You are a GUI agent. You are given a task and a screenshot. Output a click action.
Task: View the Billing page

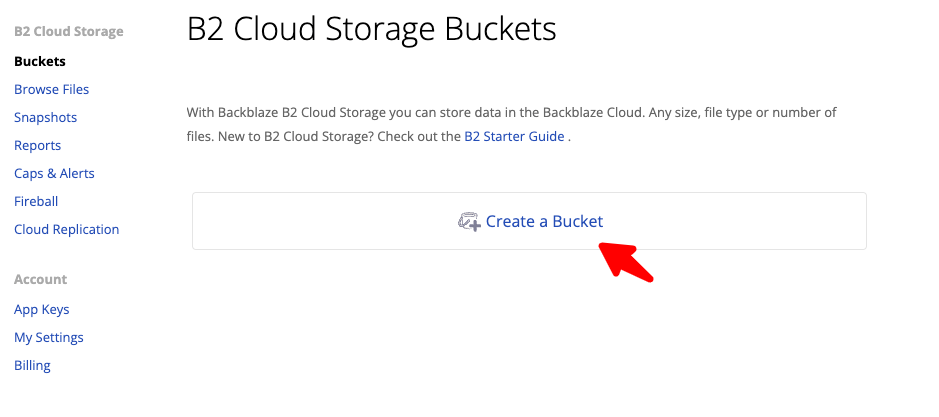coord(32,365)
